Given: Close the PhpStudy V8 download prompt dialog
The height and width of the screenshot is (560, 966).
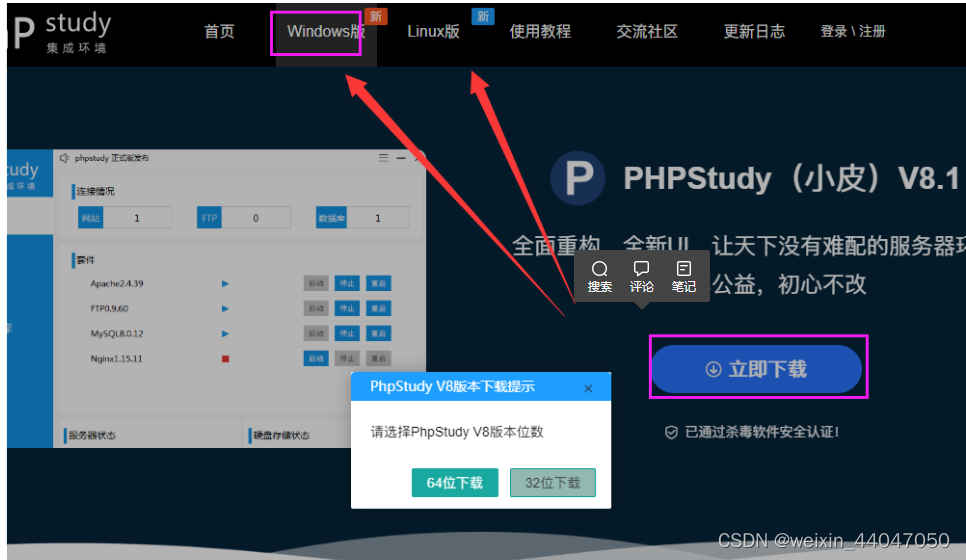Looking at the screenshot, I should click(x=588, y=388).
